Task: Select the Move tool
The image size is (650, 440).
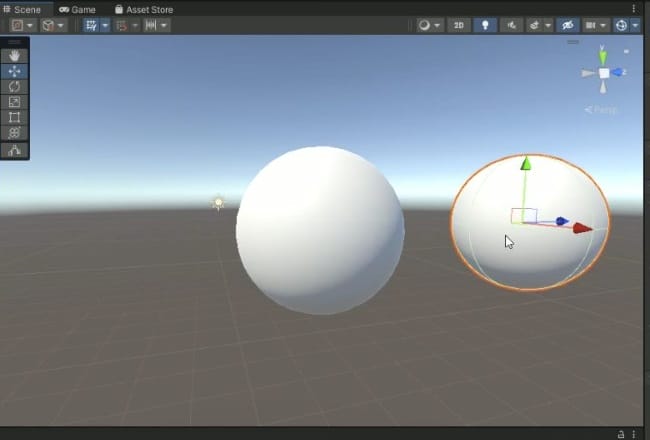Action: (15, 71)
